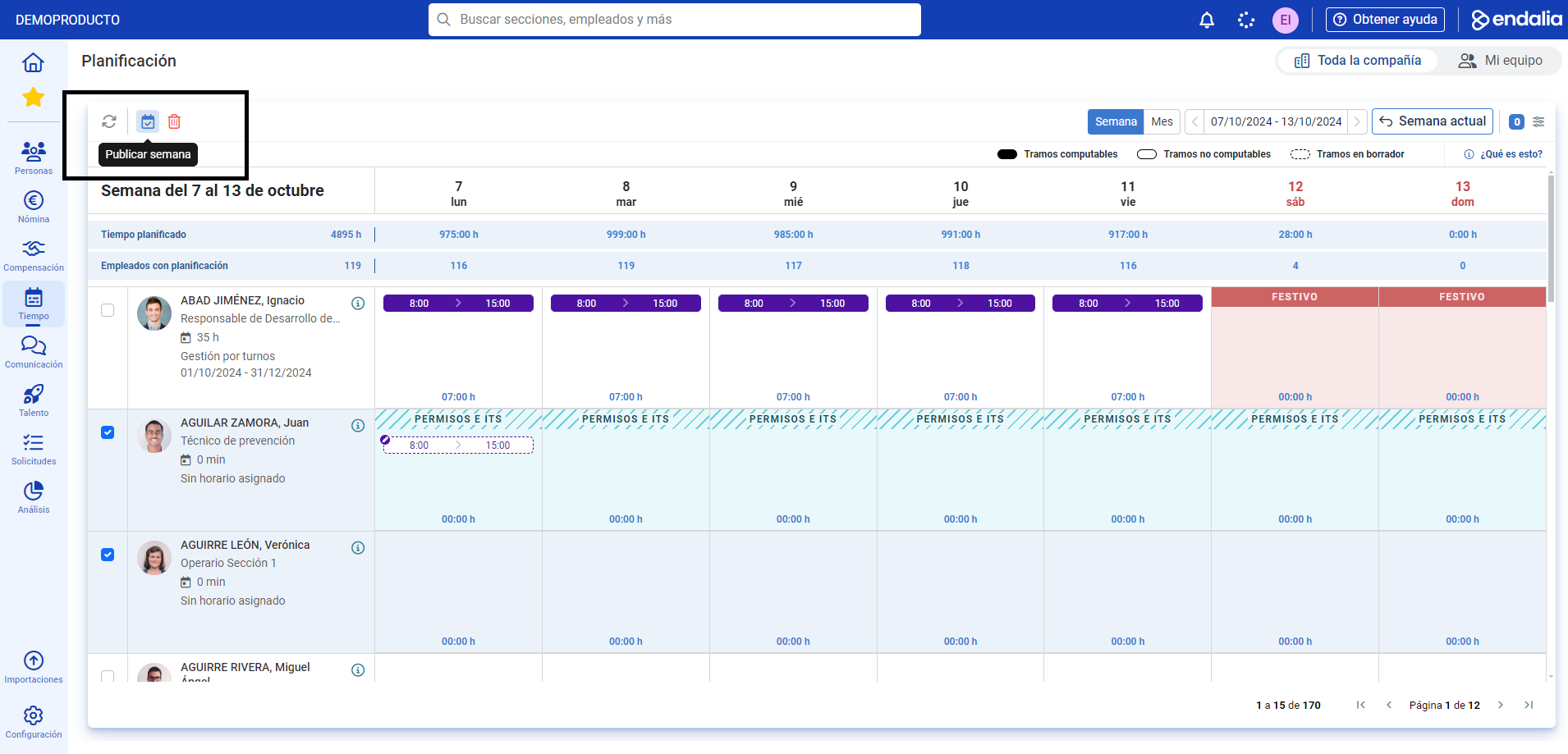
Task: Click Semana actual button
Action: coord(1433,121)
